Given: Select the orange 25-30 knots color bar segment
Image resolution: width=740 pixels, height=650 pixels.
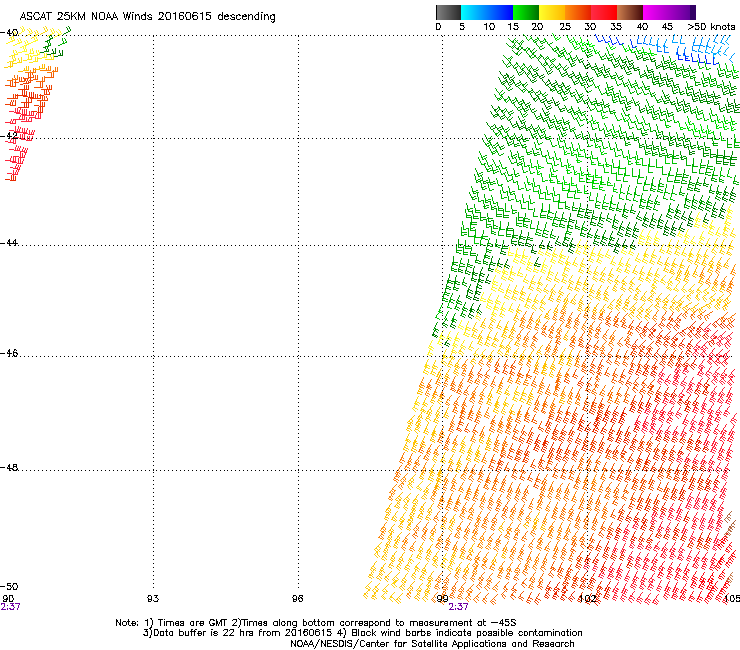Looking at the screenshot, I should pyautogui.click(x=578, y=12).
